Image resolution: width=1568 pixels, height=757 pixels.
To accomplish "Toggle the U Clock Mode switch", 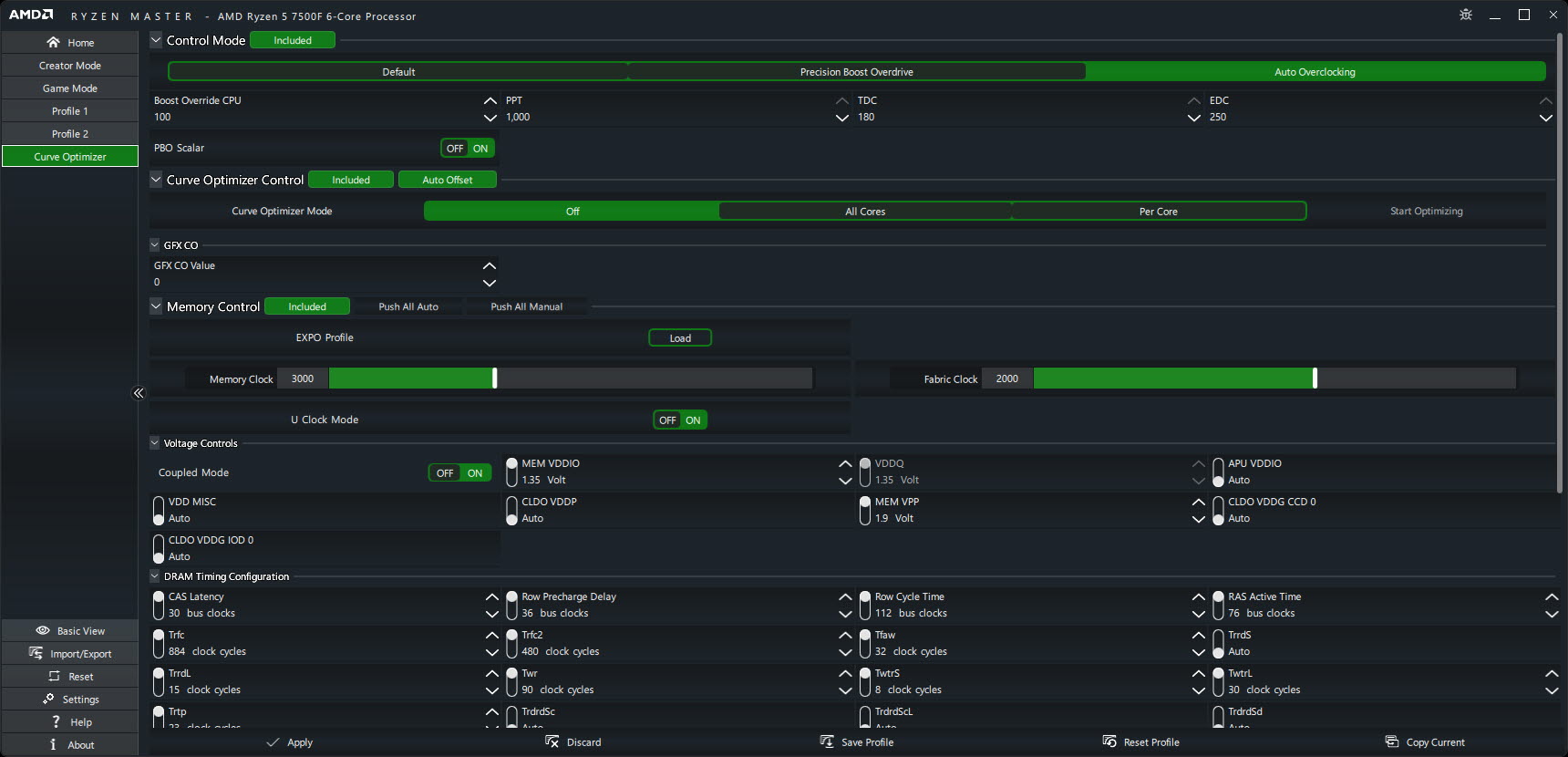I will click(680, 420).
